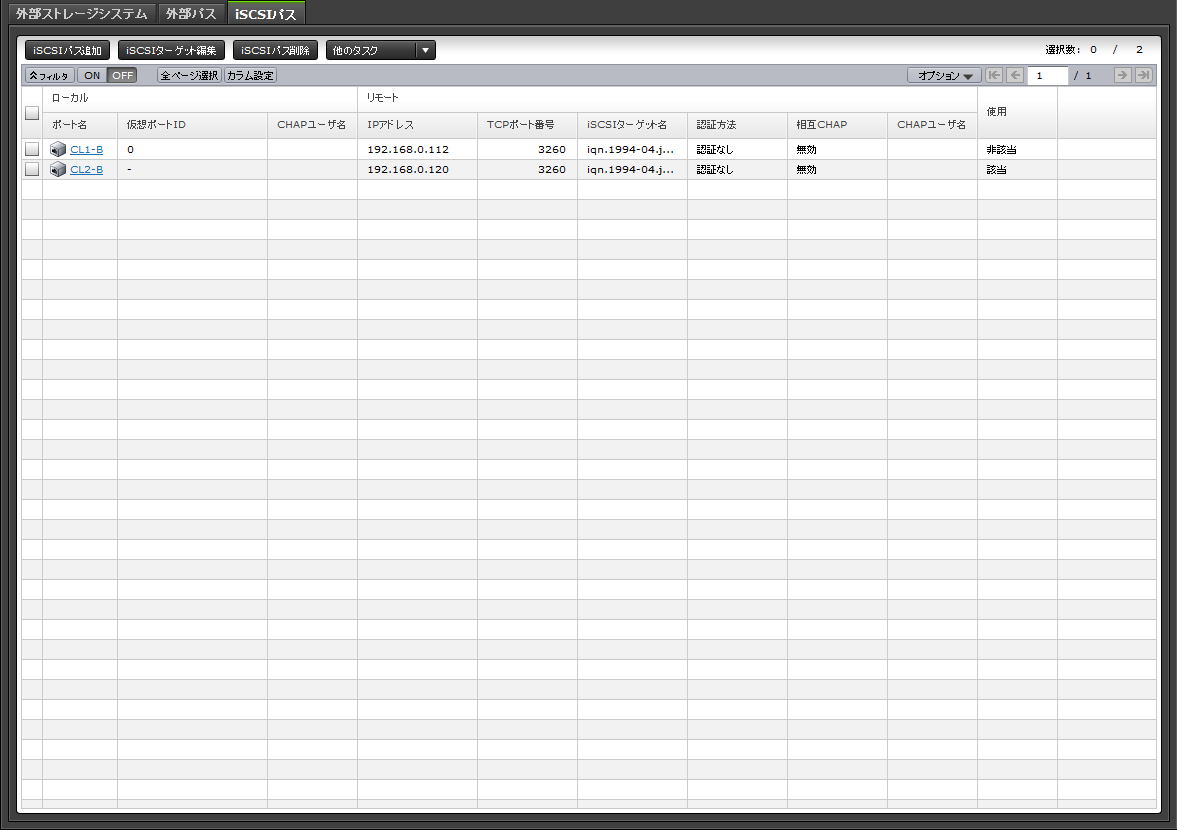
Task: Click the local CHAPユーザ名 column header
Action: coord(312,125)
